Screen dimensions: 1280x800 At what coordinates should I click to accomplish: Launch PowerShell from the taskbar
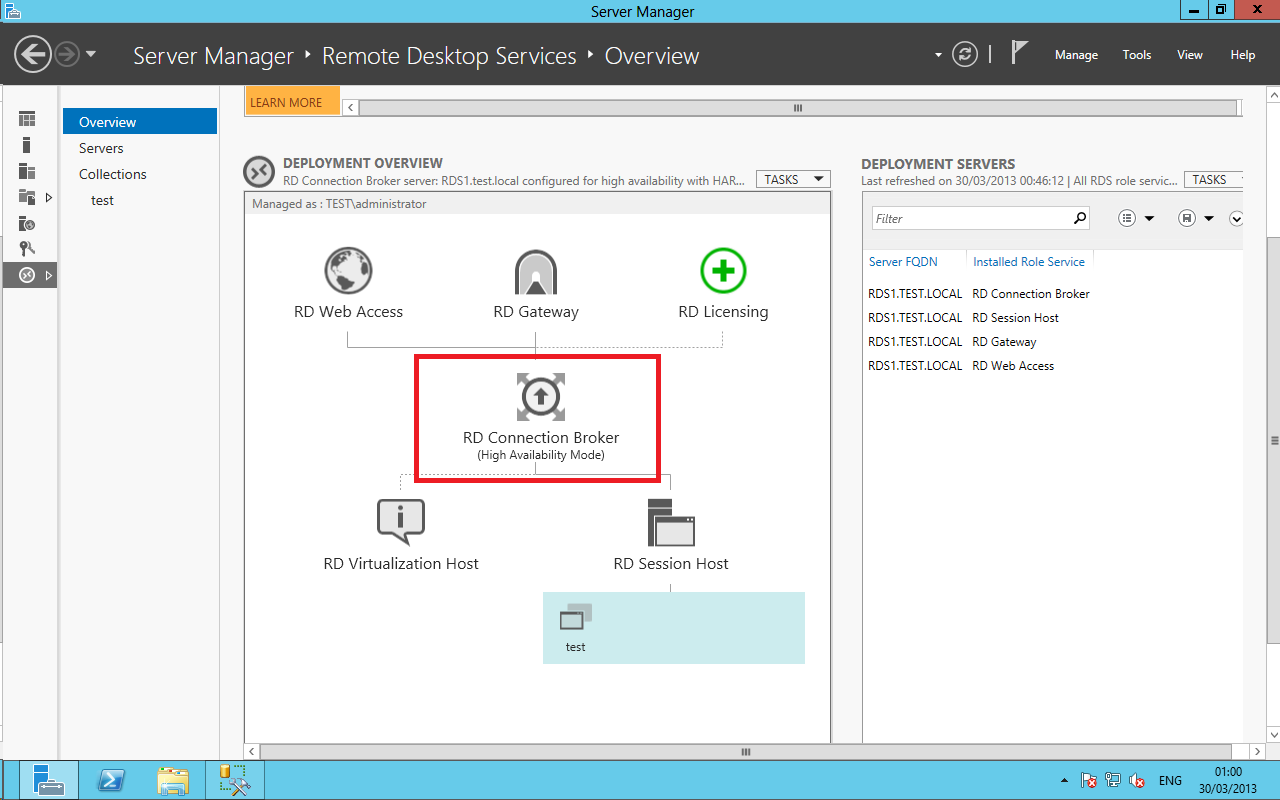111,780
